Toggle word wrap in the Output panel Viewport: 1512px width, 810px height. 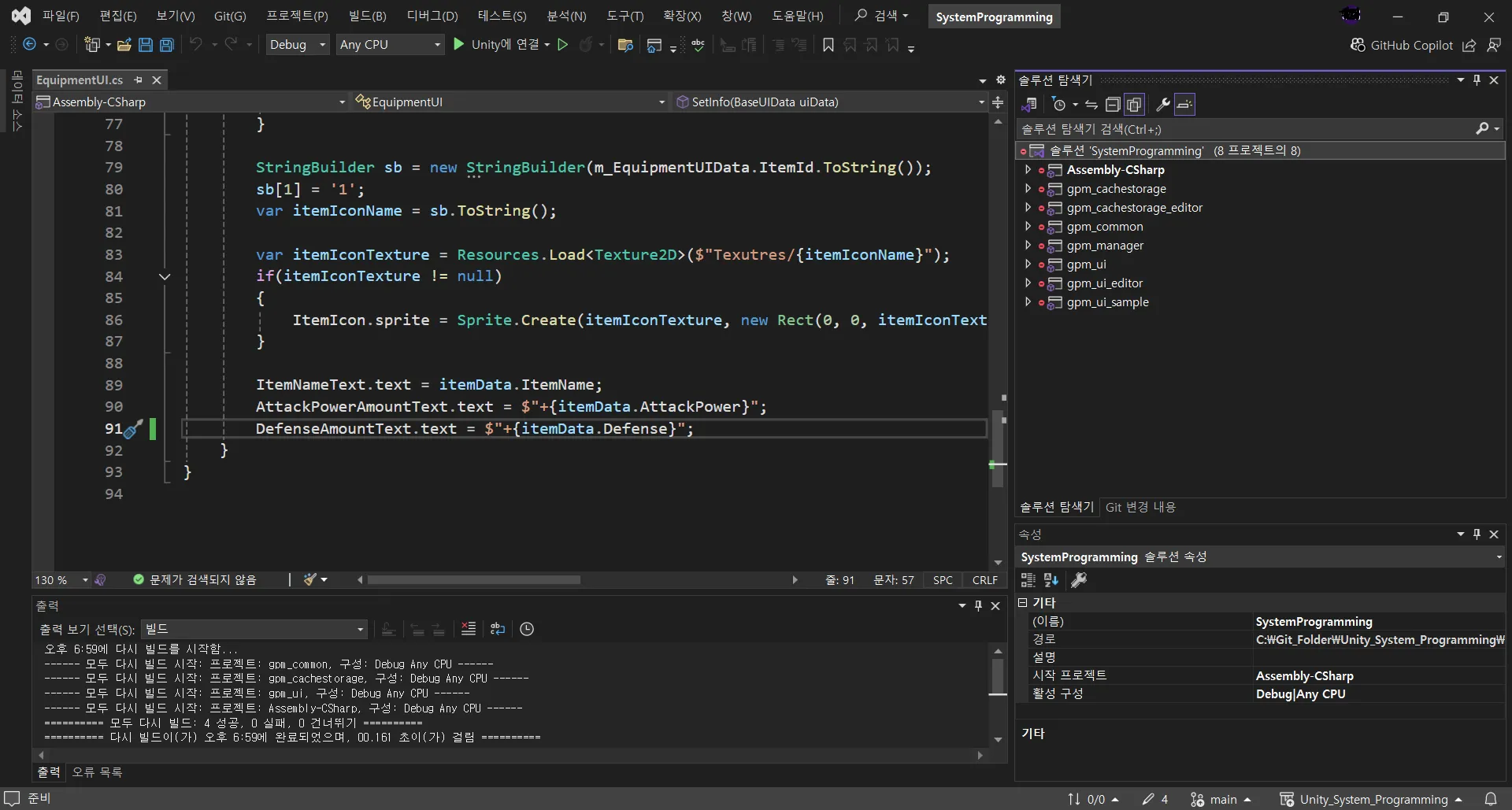point(498,629)
